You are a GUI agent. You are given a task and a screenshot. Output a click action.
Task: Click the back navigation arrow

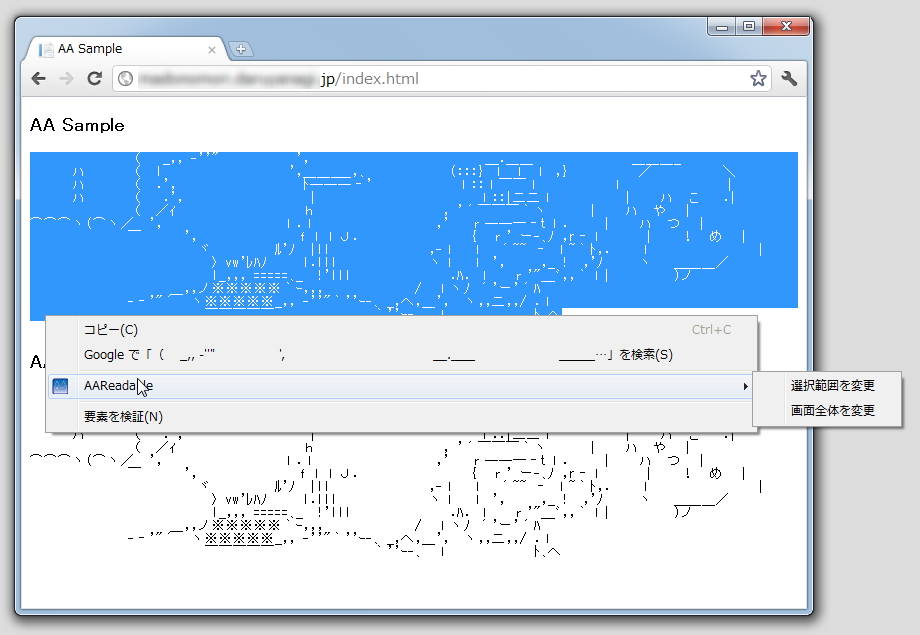37,77
